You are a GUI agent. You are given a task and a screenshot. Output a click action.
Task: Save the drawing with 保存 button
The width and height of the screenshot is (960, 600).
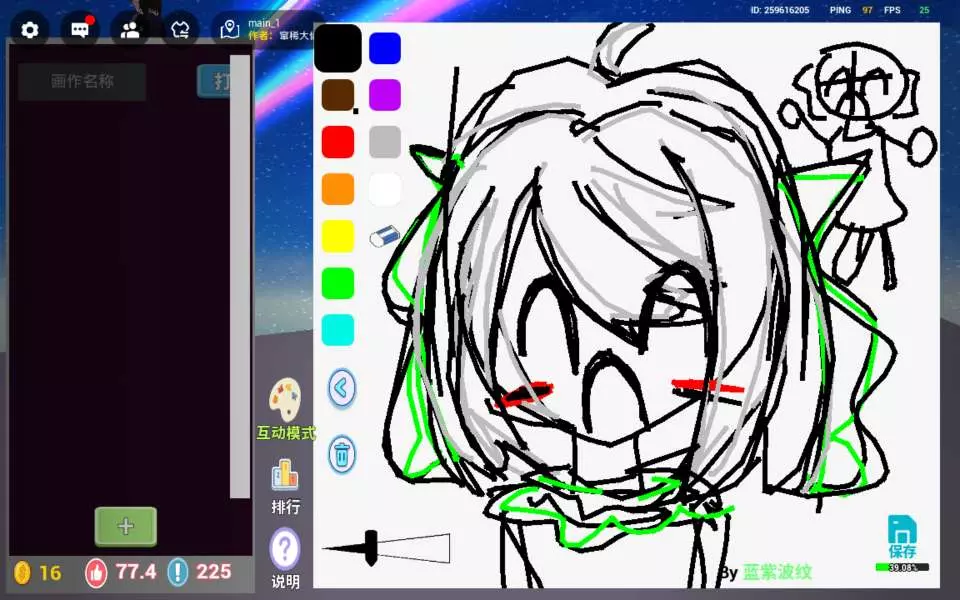point(902,538)
